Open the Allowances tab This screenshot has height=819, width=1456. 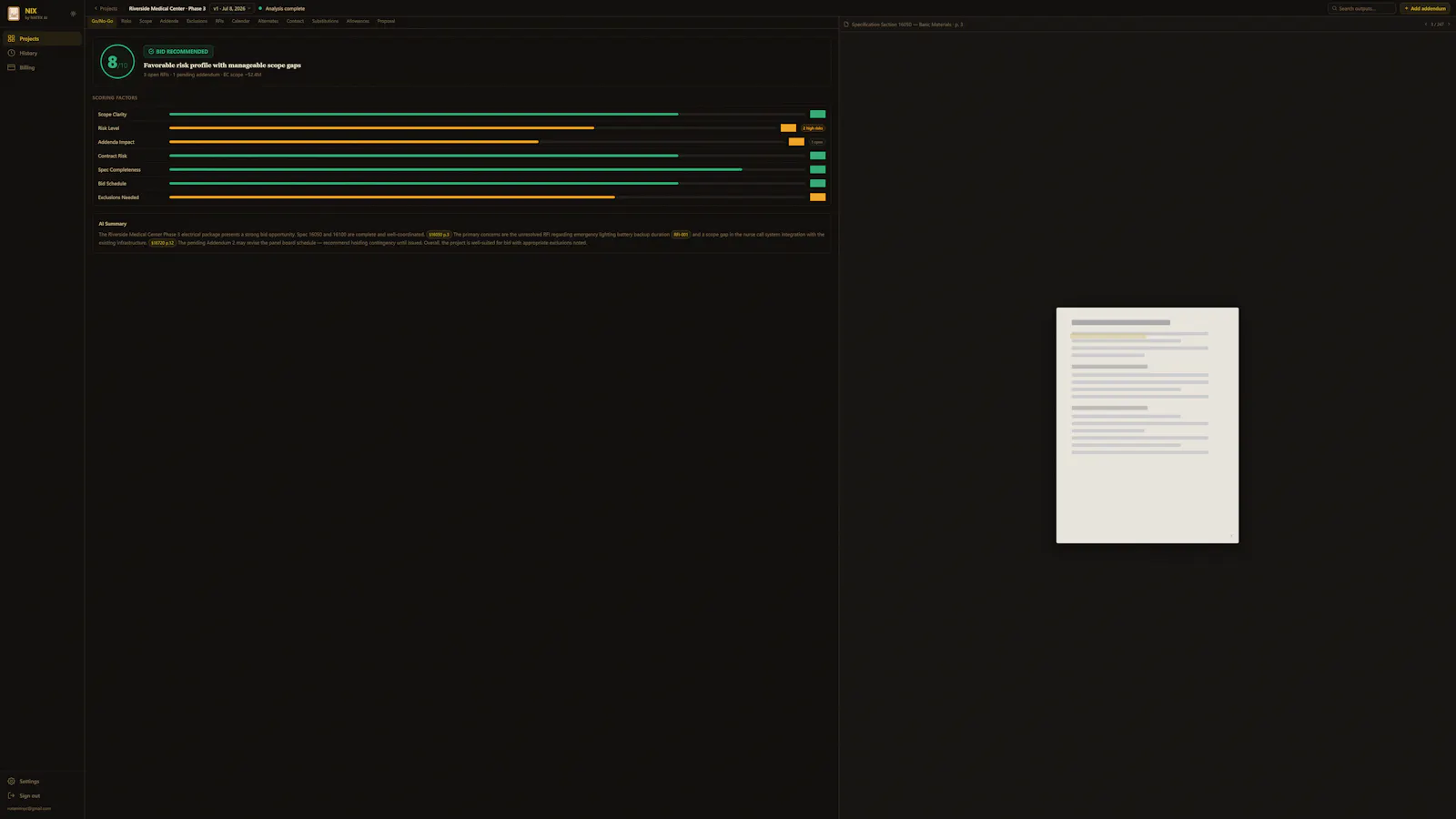pyautogui.click(x=358, y=21)
